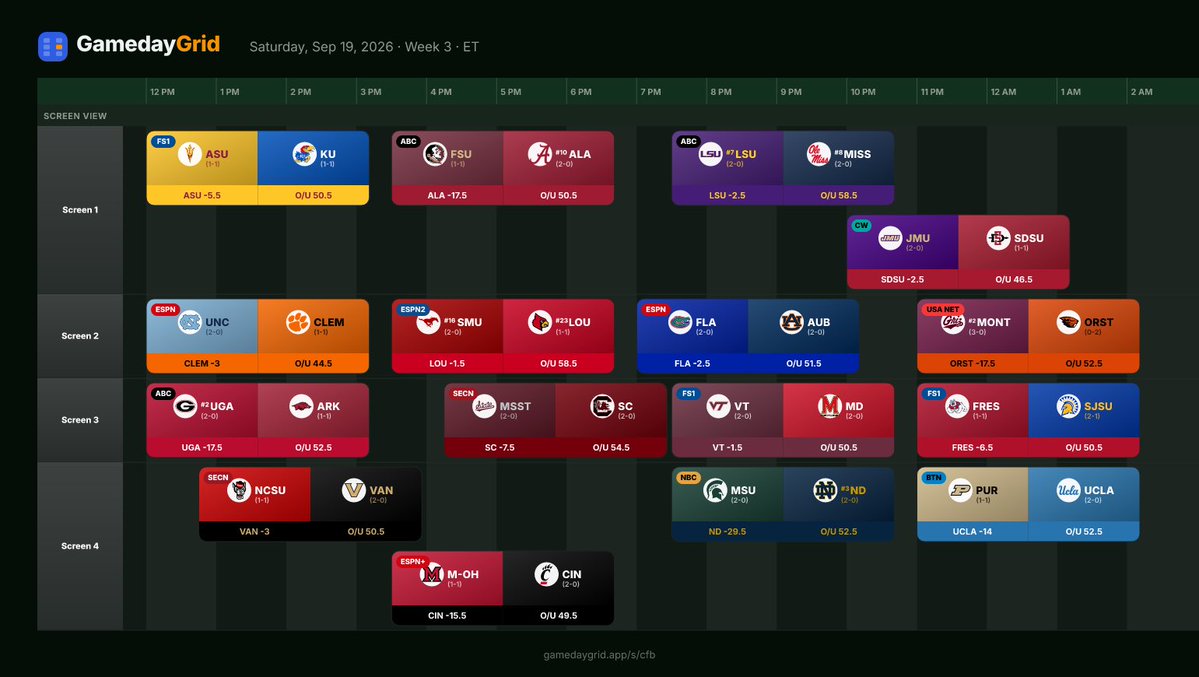The height and width of the screenshot is (677, 1199).
Task: Select the UCLA script logo
Action: (x=1068, y=490)
